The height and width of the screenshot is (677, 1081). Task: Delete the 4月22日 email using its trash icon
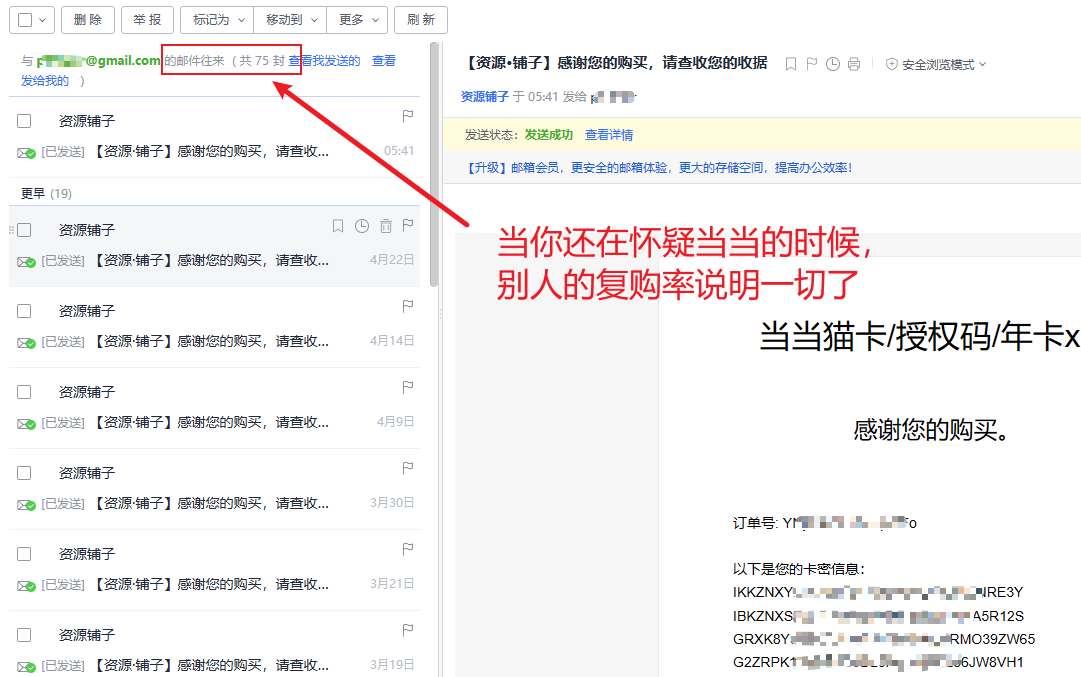point(385,226)
